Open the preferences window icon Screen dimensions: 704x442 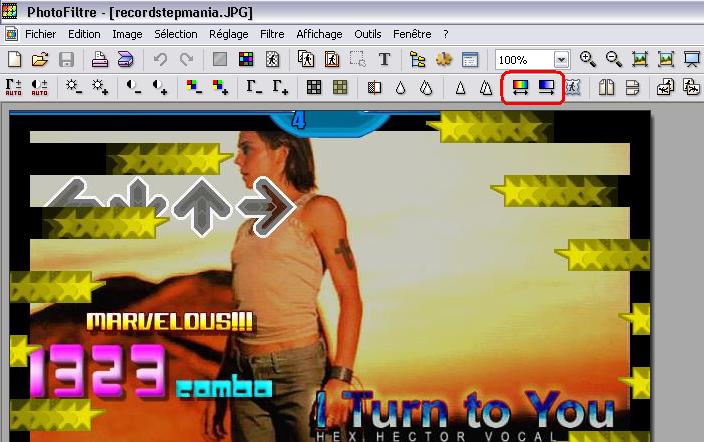point(470,59)
